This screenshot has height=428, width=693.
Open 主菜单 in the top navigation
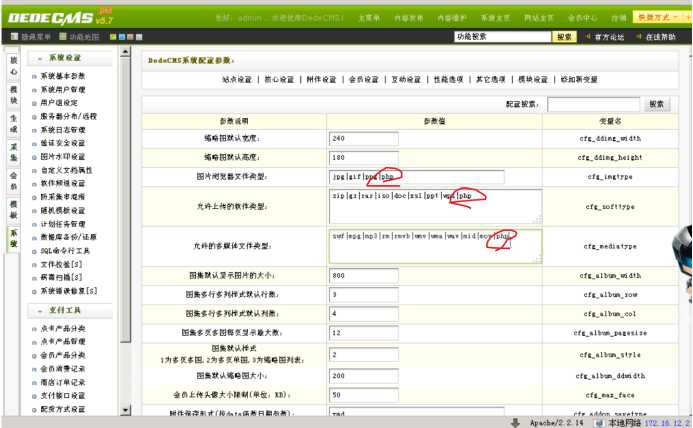(x=369, y=18)
